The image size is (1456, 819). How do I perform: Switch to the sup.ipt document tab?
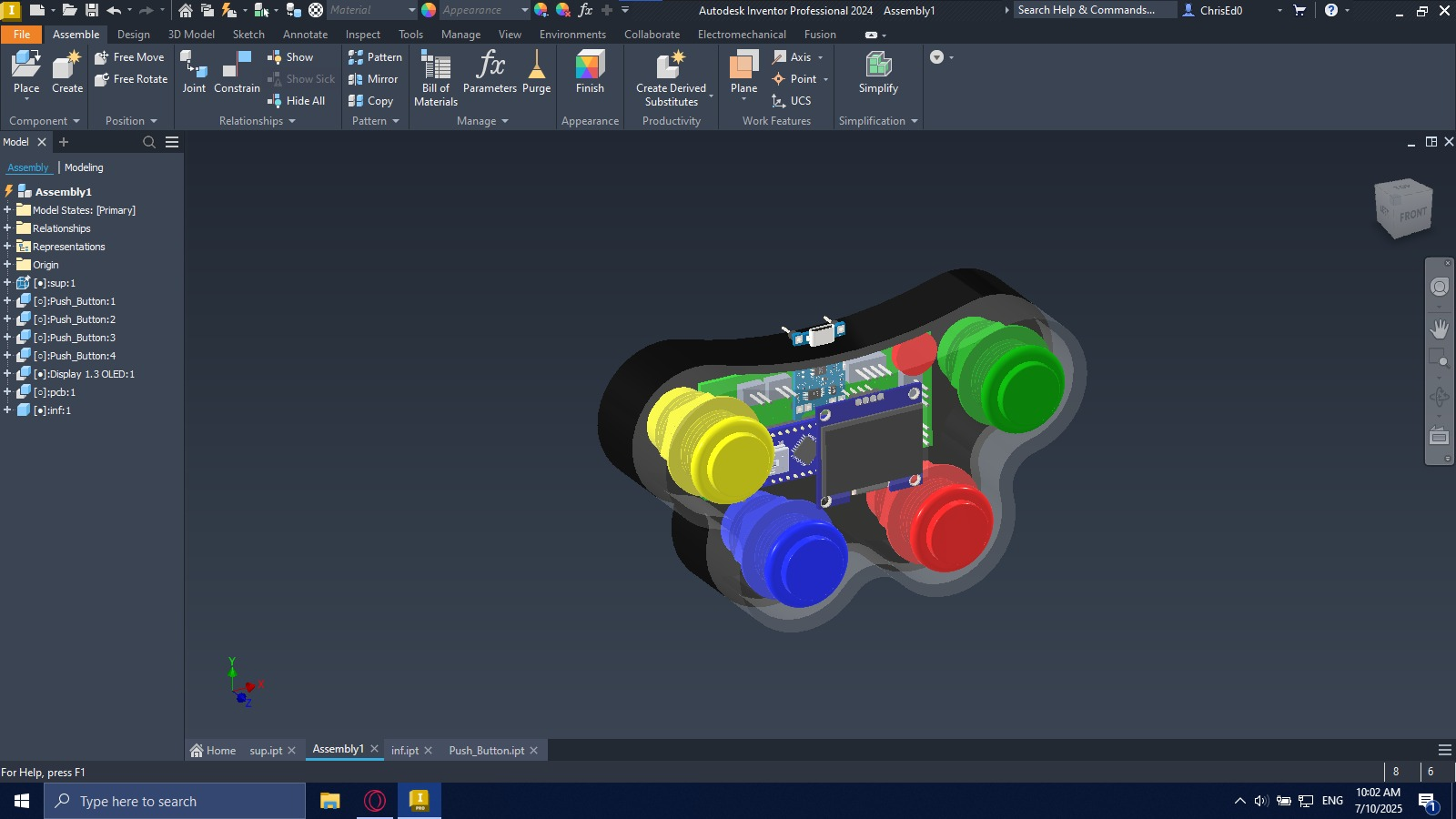click(266, 751)
